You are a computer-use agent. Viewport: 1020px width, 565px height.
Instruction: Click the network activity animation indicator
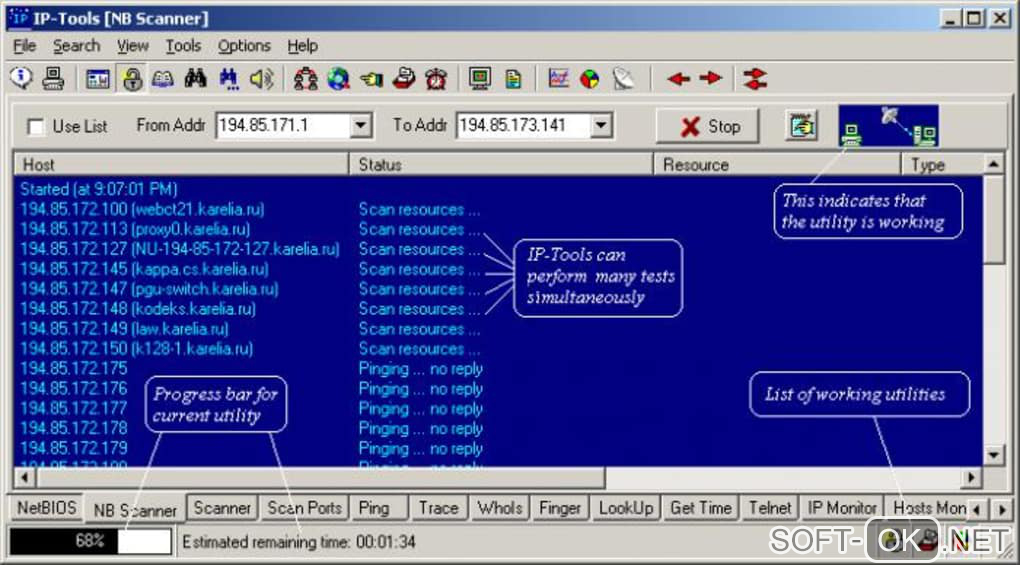(x=889, y=125)
